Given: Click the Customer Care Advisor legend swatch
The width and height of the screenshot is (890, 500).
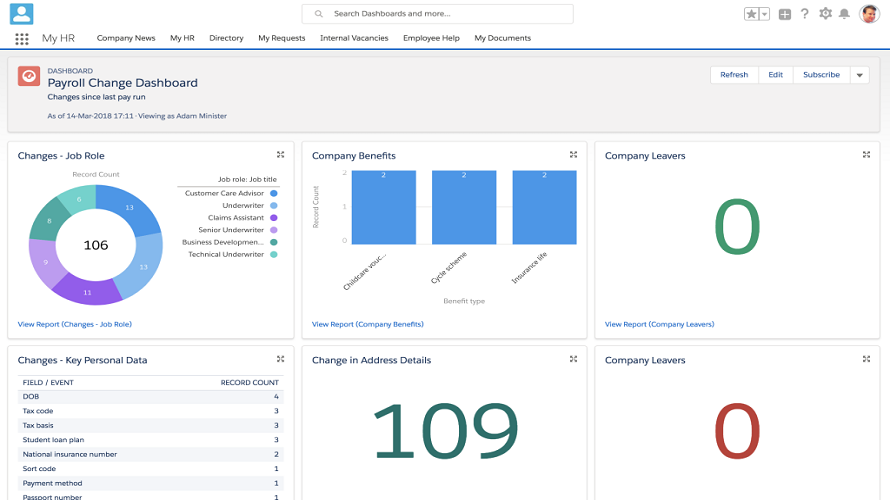Looking at the screenshot, I should coord(274,193).
